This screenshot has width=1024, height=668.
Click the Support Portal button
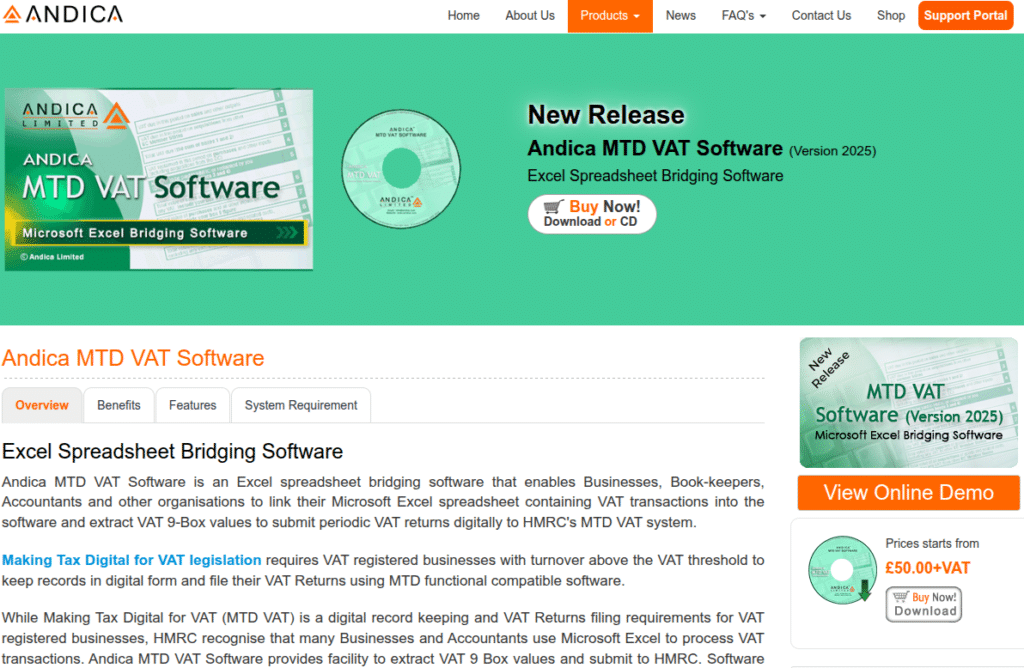click(965, 16)
